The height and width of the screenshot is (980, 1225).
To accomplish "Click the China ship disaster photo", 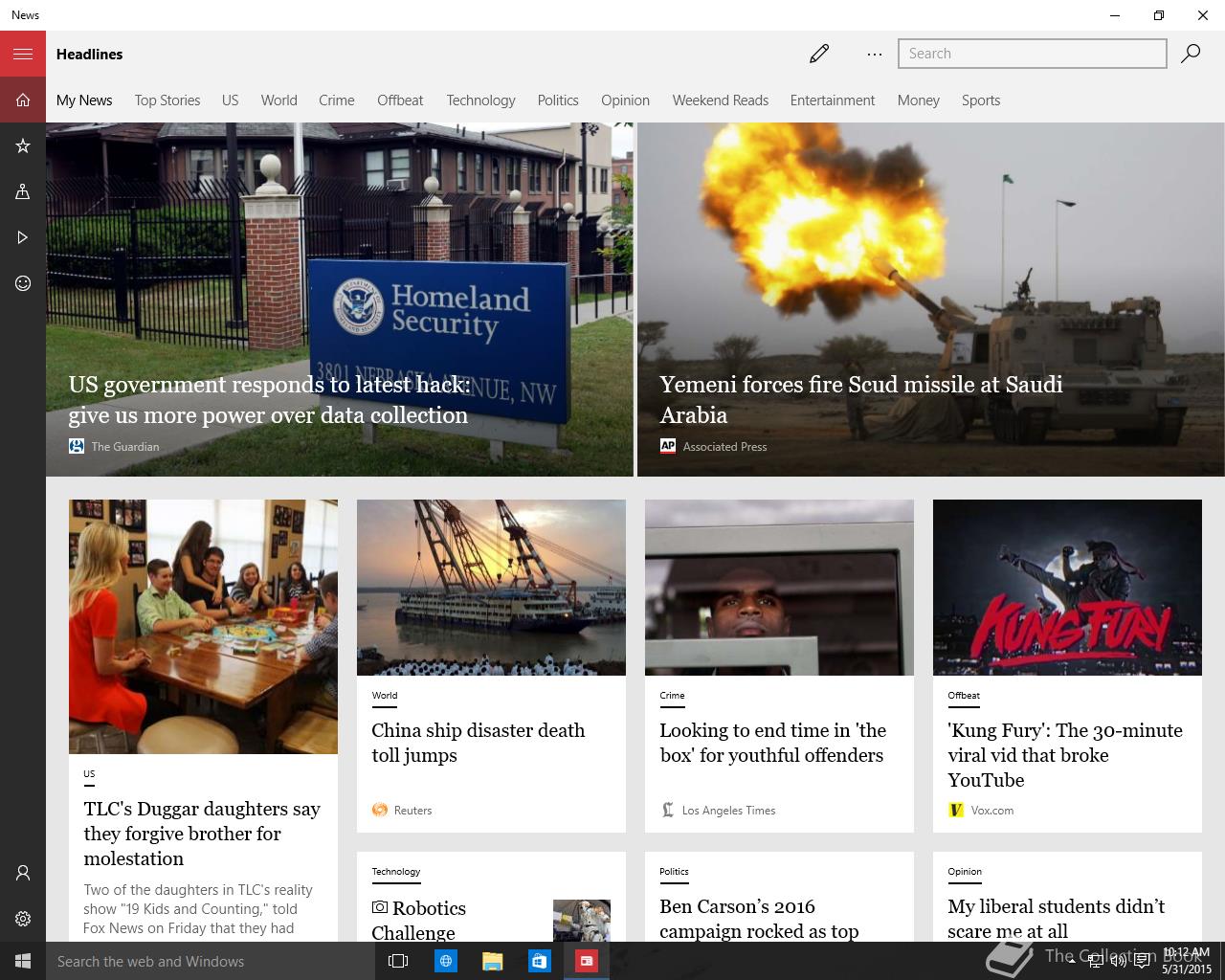I will pos(491,588).
